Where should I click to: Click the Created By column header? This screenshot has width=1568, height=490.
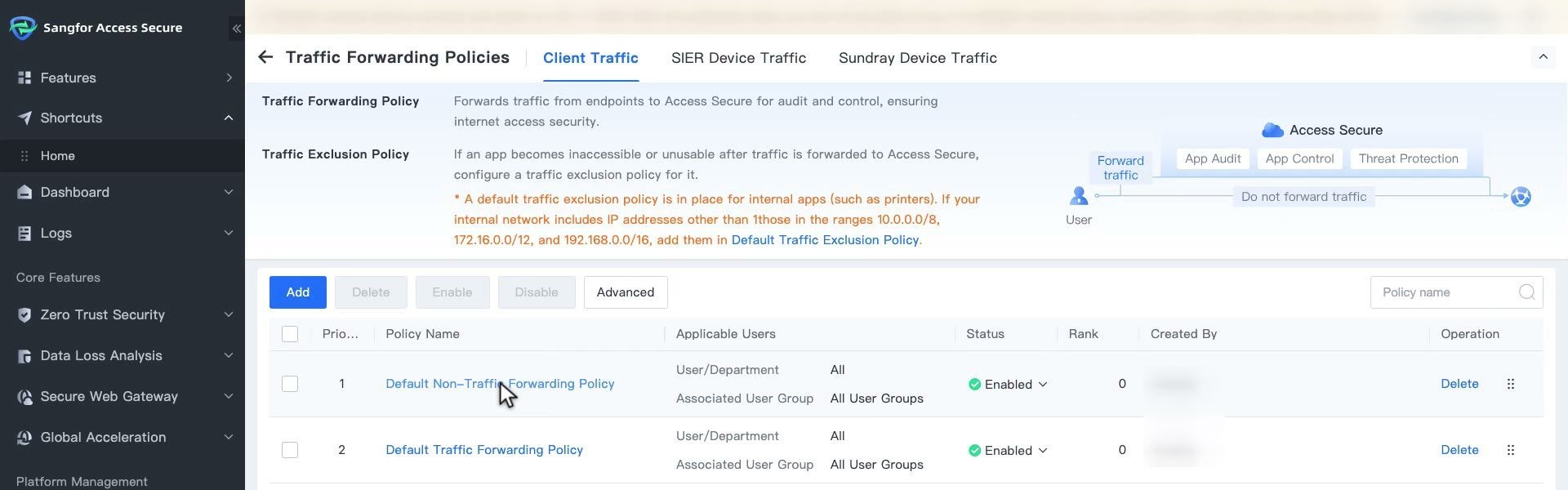(x=1183, y=334)
